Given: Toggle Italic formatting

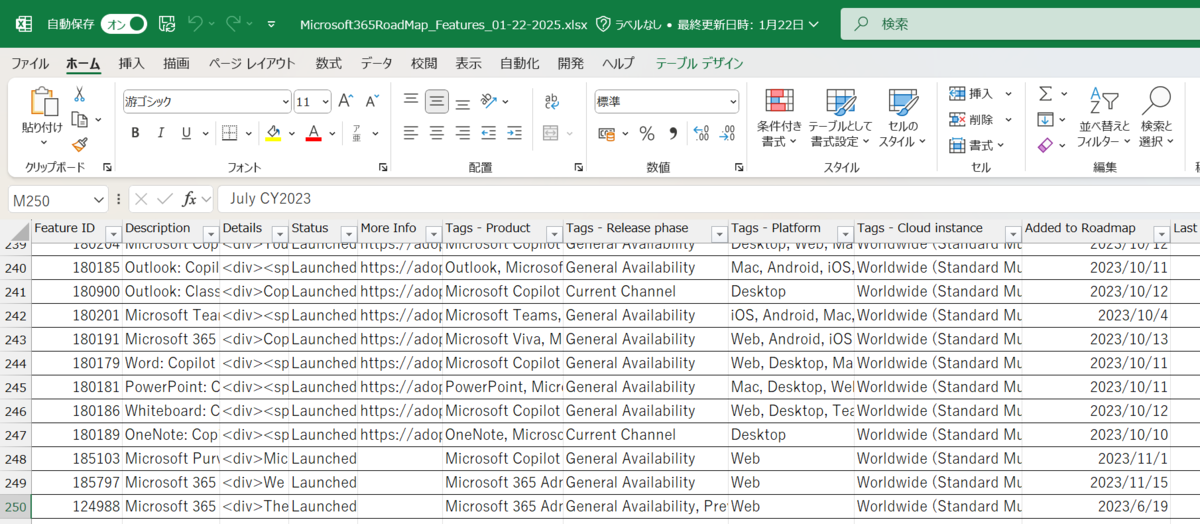Looking at the screenshot, I should click(x=161, y=133).
